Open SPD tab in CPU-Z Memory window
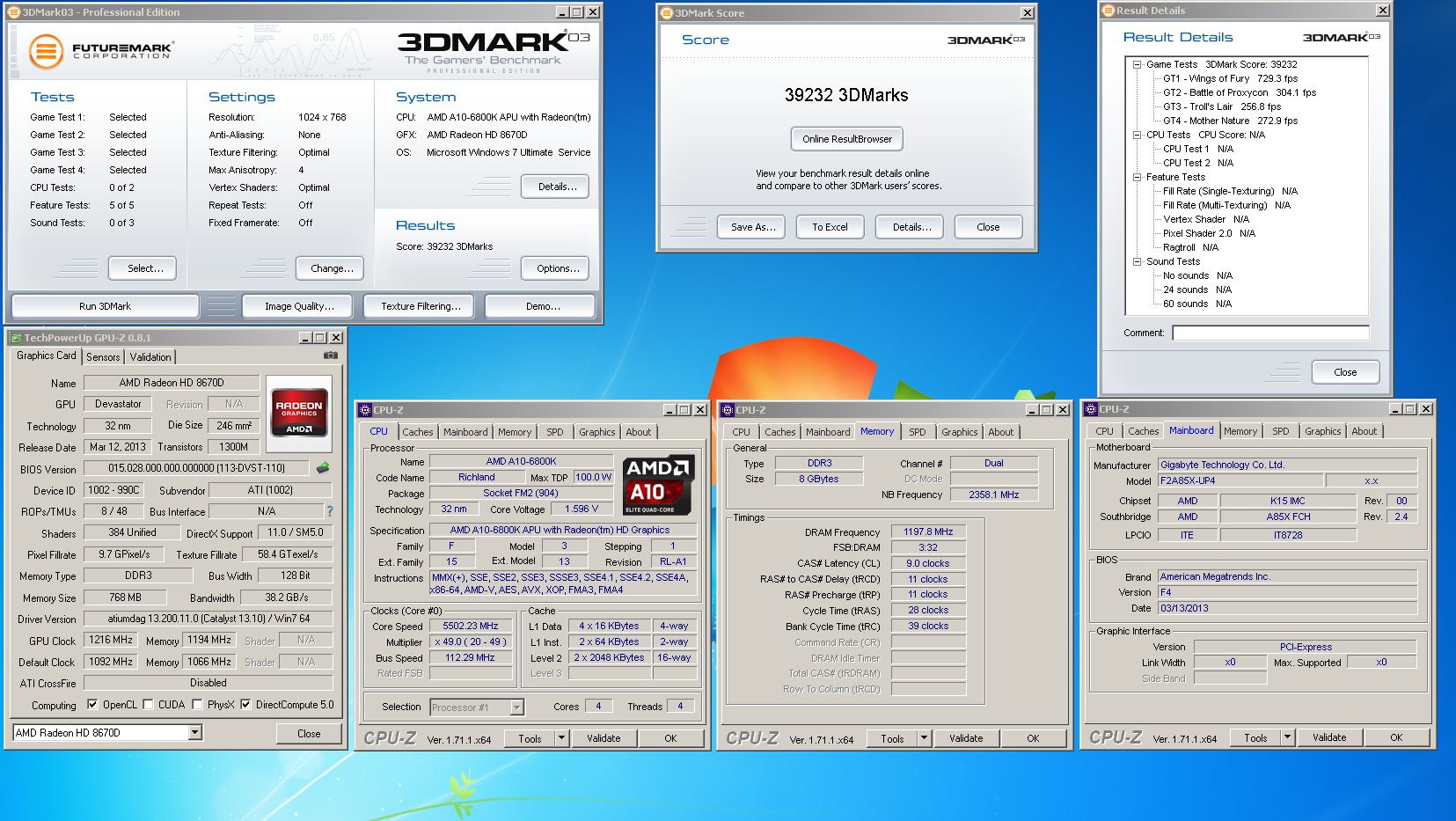 coord(918,432)
